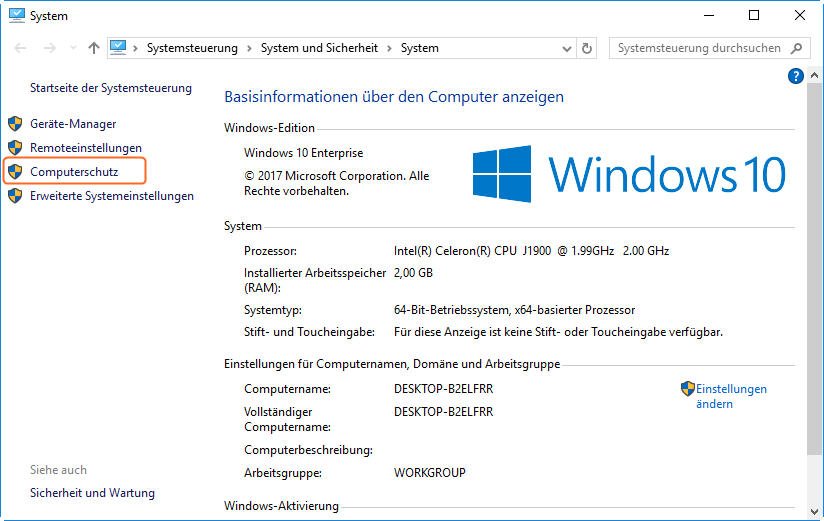Refresh the System page
Viewport: 824px width, 521px height.
click(586, 48)
